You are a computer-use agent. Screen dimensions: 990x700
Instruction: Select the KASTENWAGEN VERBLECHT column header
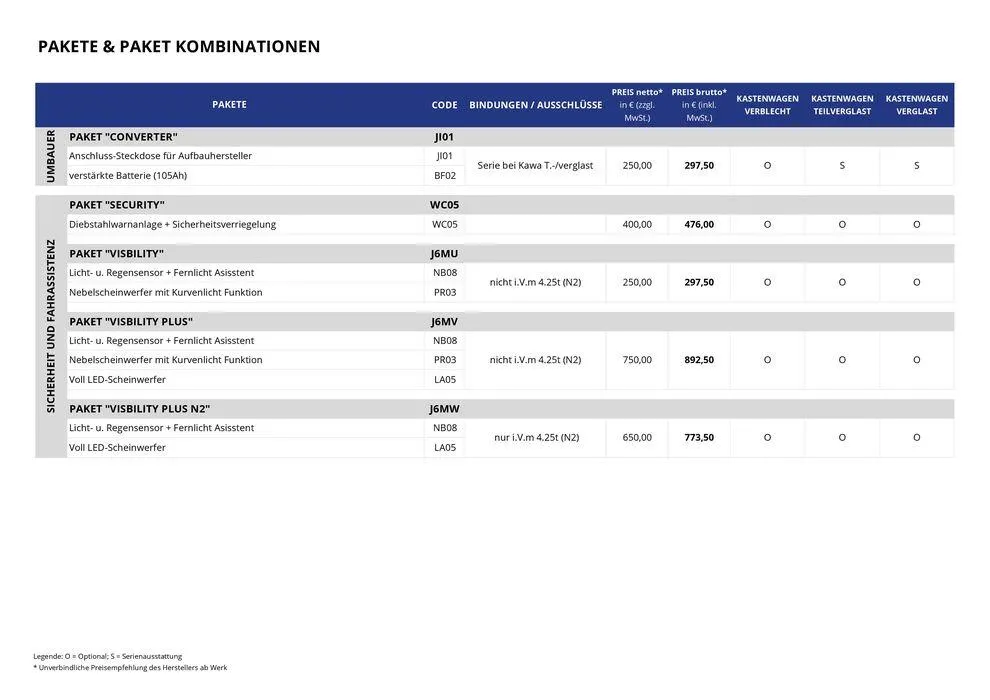click(767, 105)
